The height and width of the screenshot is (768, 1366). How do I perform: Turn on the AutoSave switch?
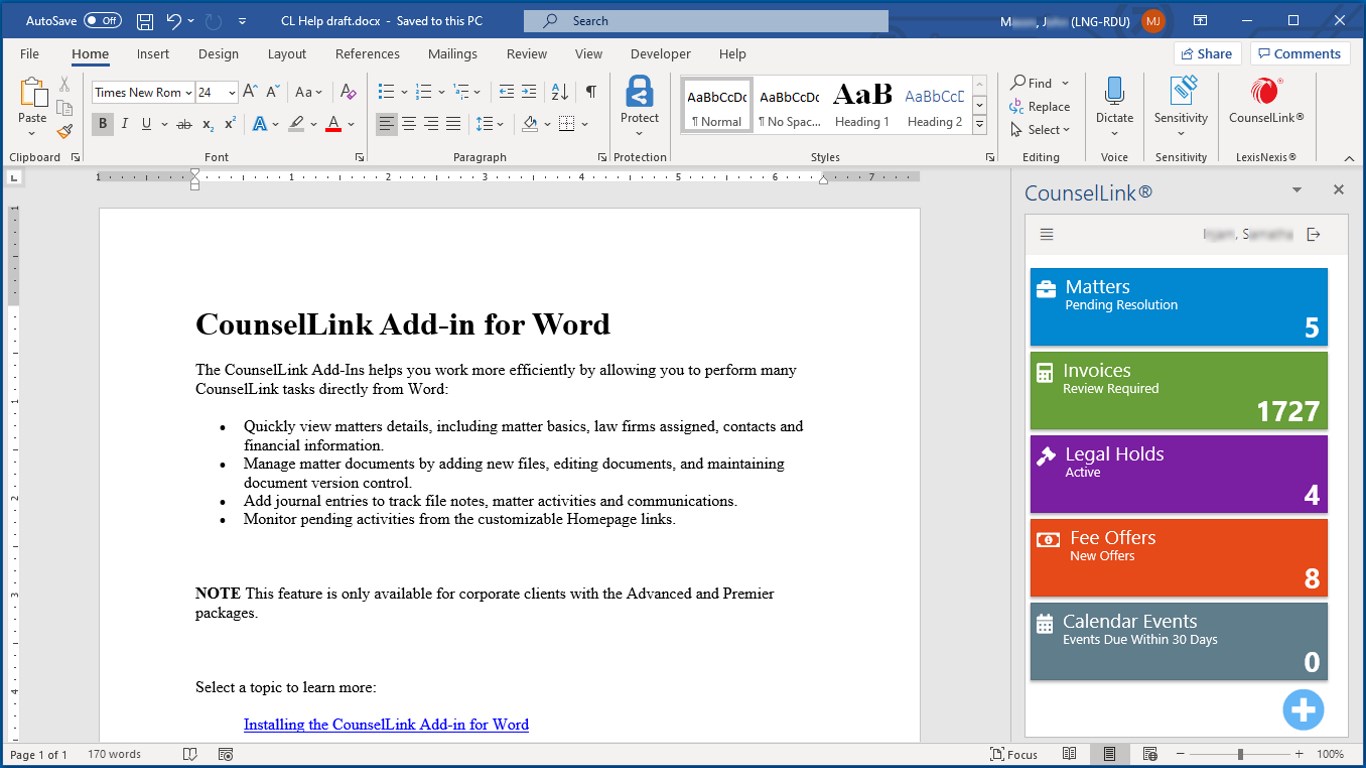tap(102, 21)
